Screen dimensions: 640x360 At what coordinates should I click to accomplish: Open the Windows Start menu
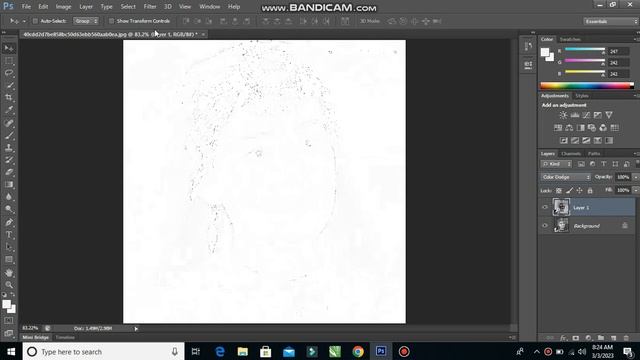pyautogui.click(x=11, y=352)
